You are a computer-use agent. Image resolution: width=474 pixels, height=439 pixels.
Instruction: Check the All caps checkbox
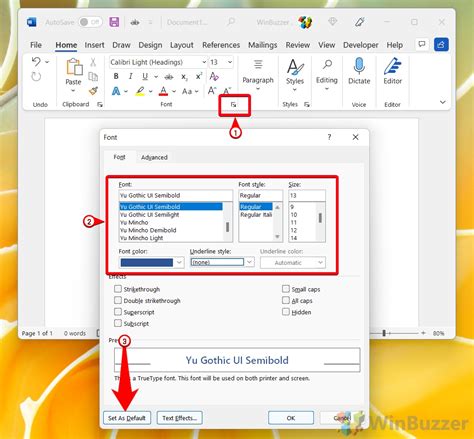(286, 300)
